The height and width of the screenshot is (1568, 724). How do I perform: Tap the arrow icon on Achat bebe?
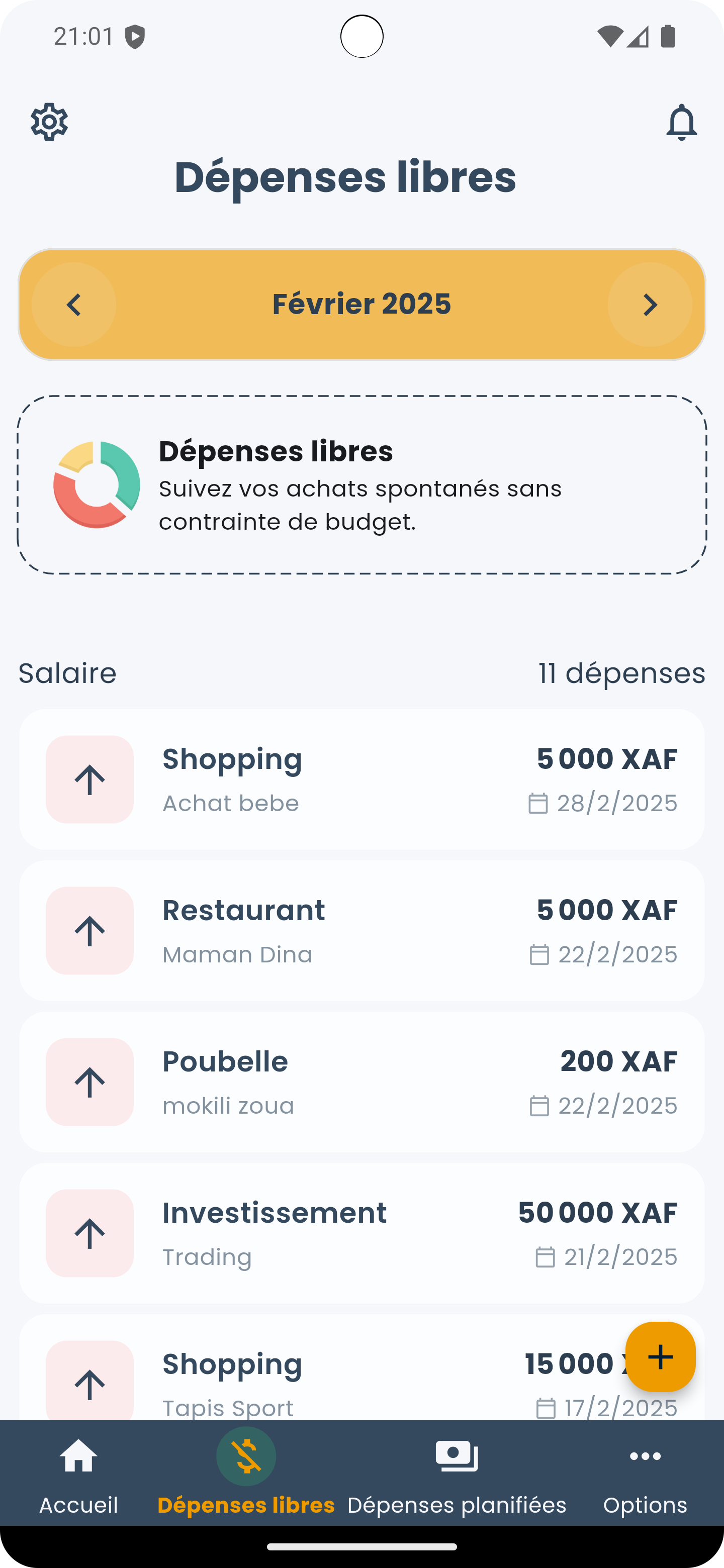[x=89, y=779]
